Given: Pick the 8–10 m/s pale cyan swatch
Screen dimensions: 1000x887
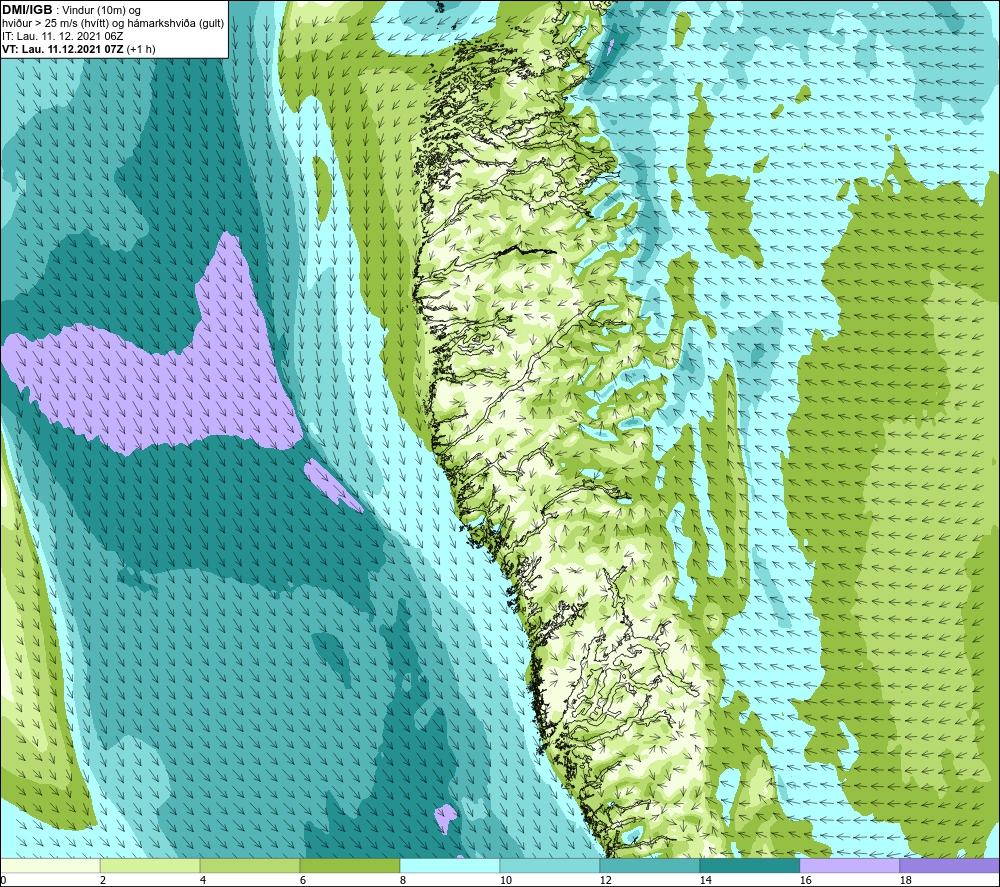Looking at the screenshot, I should point(450,866).
